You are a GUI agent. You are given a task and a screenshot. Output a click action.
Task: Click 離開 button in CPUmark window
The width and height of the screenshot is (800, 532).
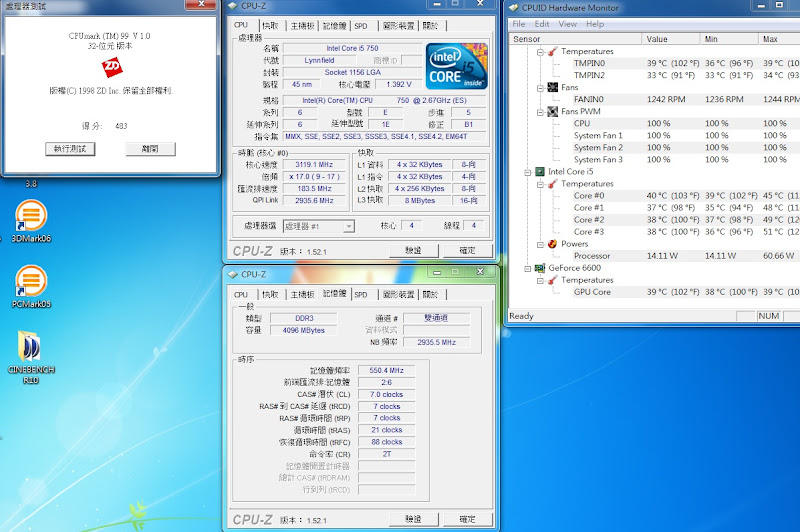[x=151, y=149]
